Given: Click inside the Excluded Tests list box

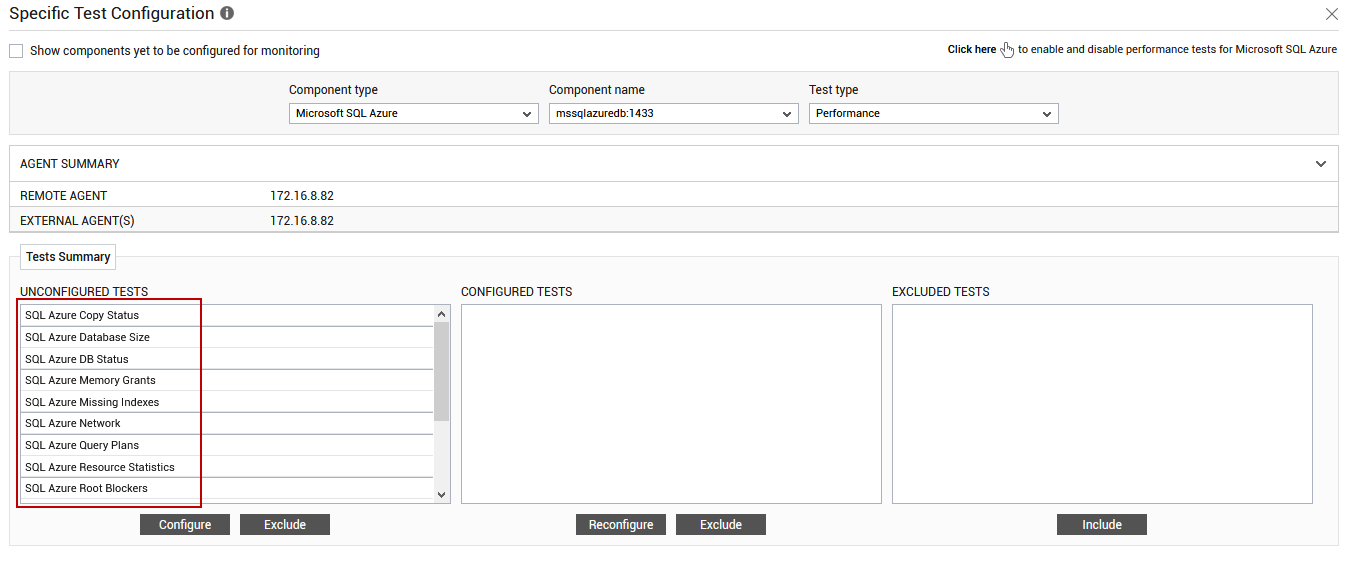Looking at the screenshot, I should pyautogui.click(x=1102, y=404).
